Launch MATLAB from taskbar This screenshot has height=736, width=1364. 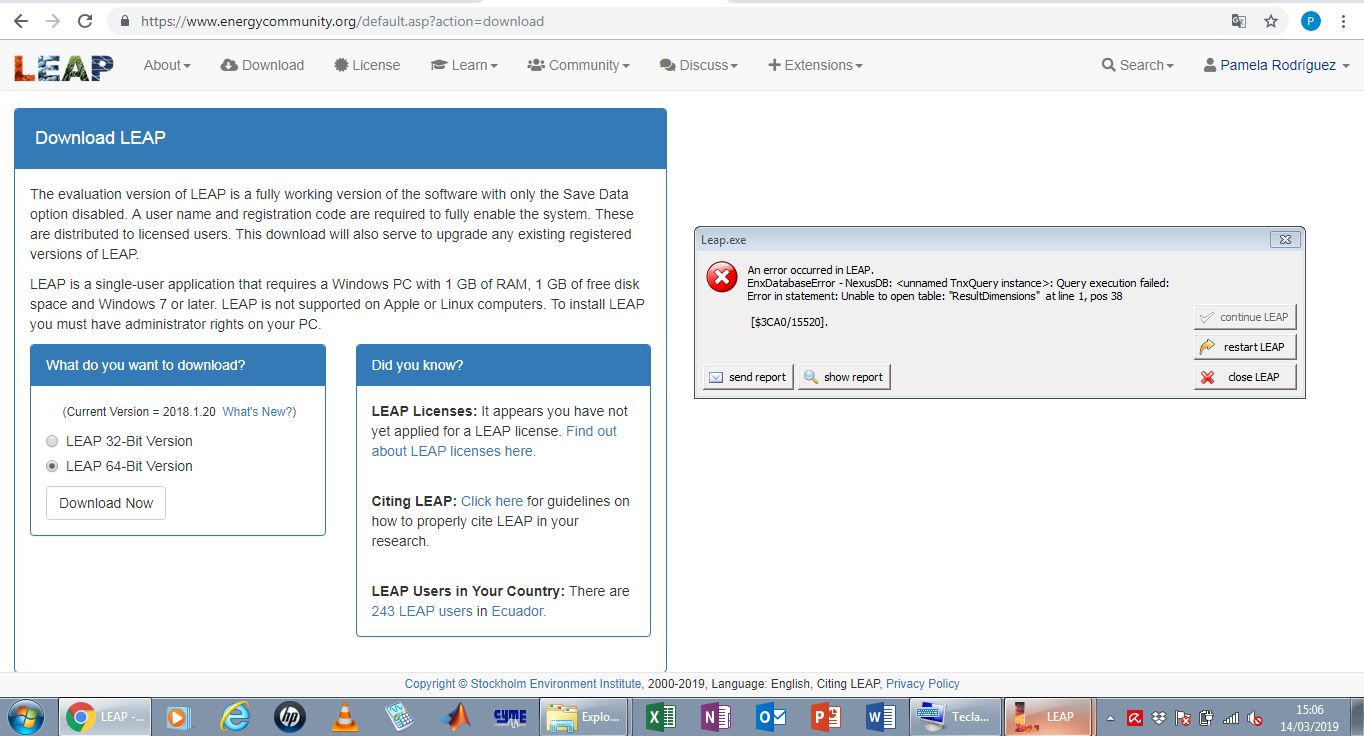[455, 716]
